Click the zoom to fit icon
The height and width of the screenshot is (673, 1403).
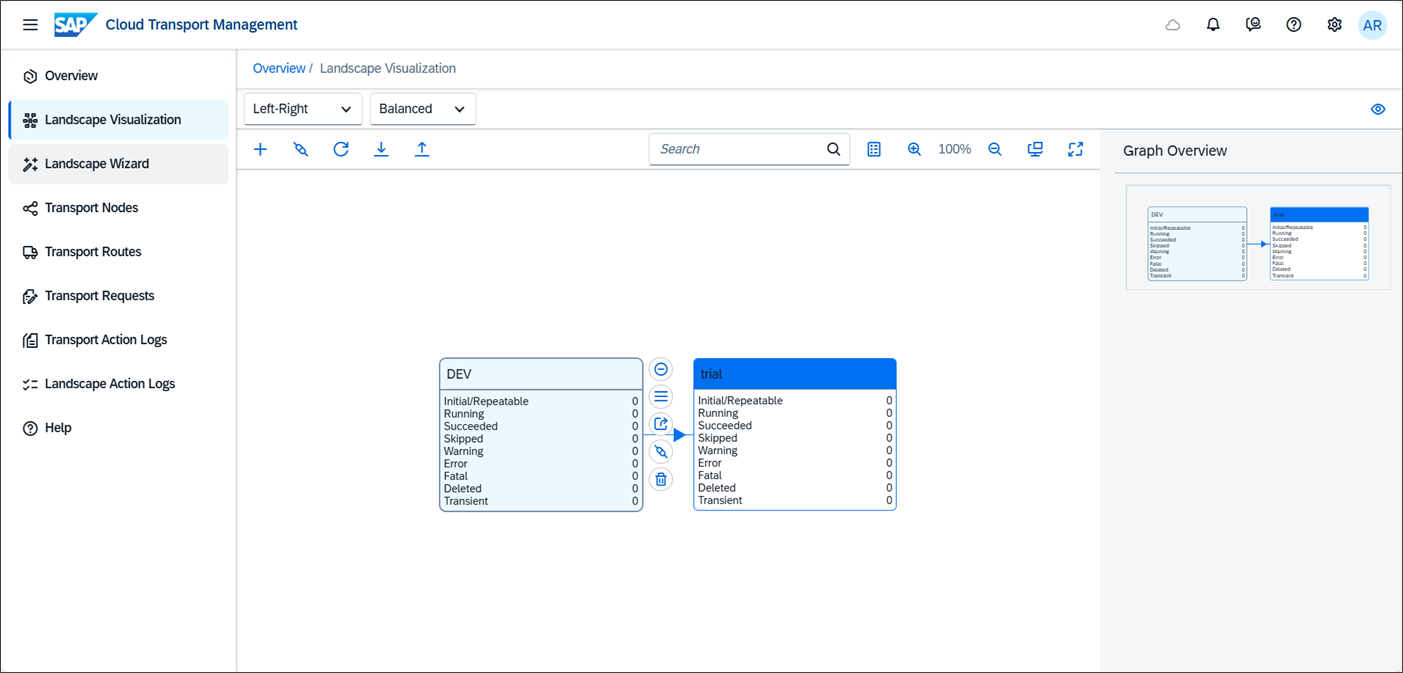(x=1035, y=149)
